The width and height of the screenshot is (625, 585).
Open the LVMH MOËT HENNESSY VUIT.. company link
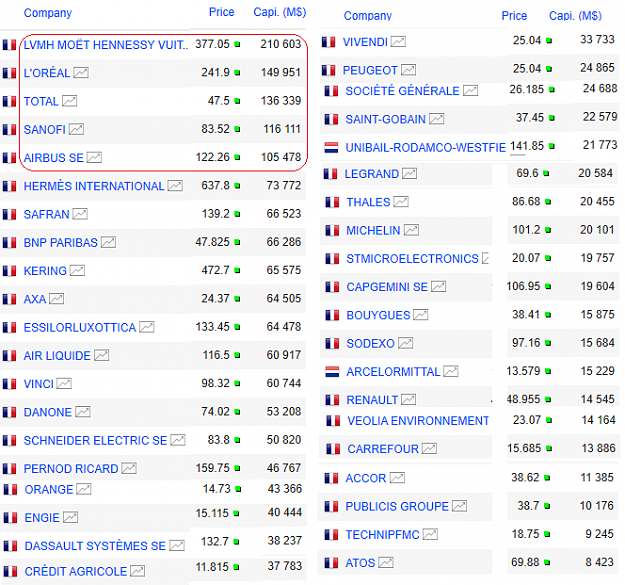point(106,45)
